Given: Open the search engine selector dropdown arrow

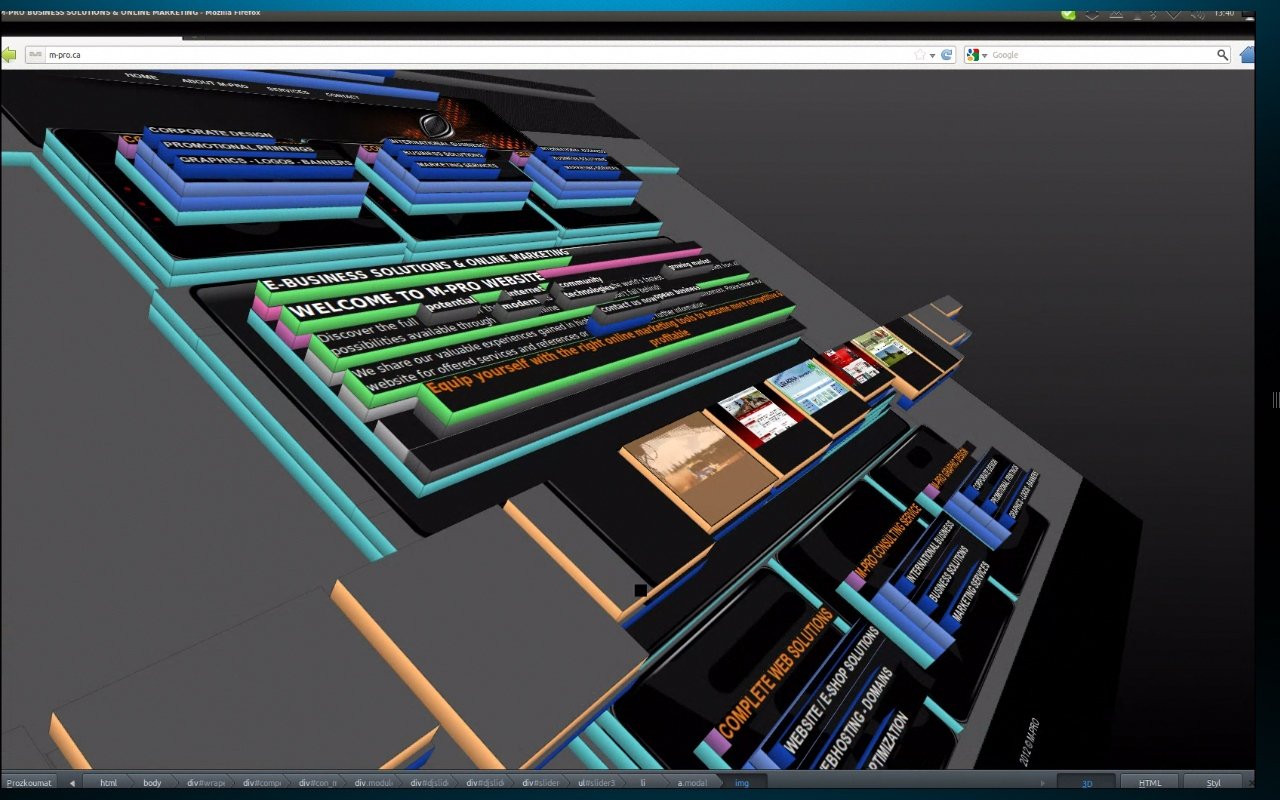Looking at the screenshot, I should [984, 55].
